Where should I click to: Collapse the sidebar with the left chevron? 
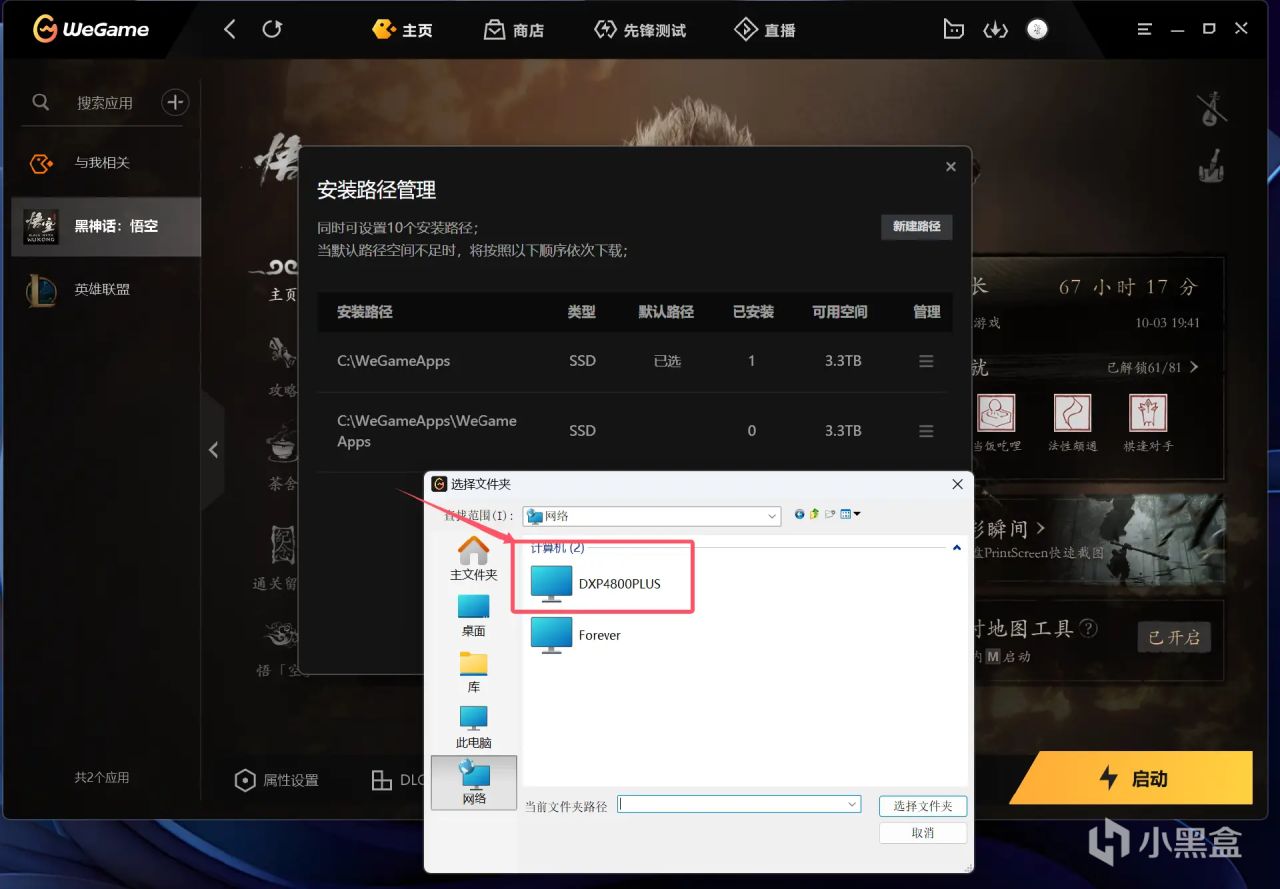[x=213, y=450]
